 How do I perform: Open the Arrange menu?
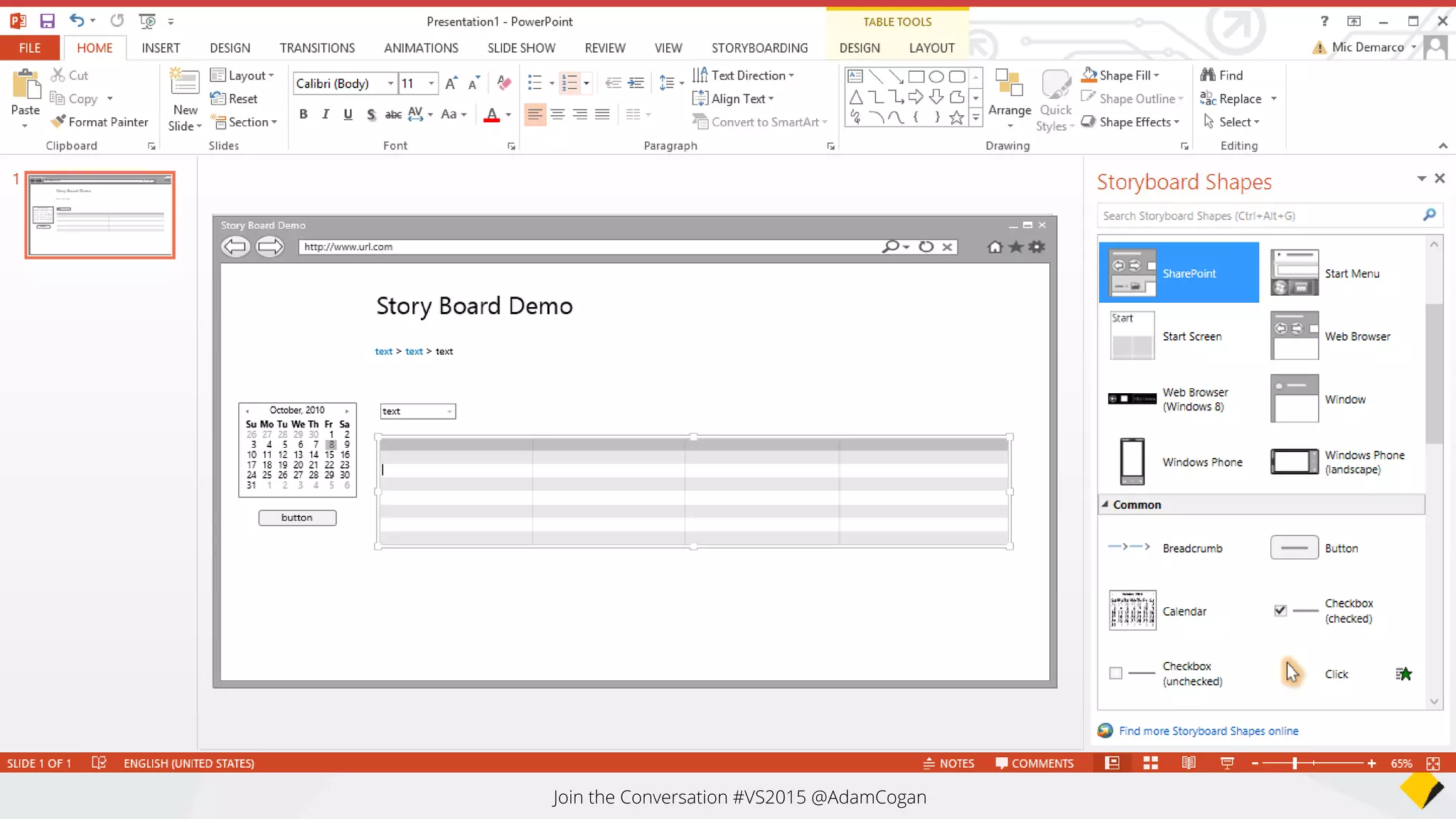click(1009, 100)
